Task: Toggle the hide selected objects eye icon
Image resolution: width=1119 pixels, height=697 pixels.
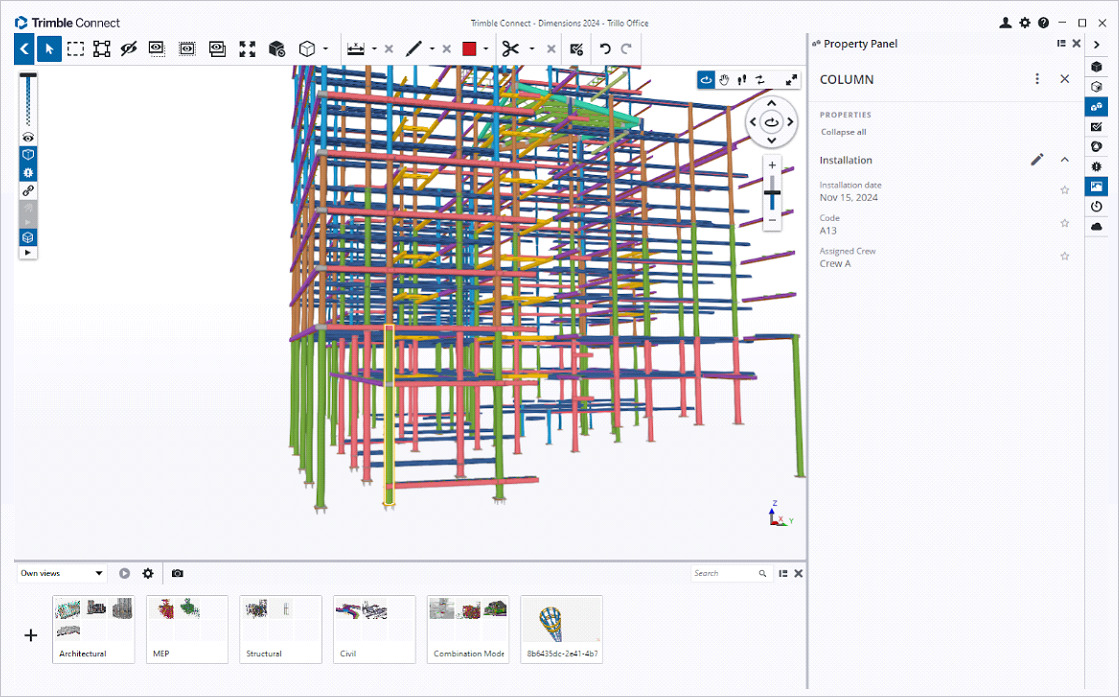Action: (128, 49)
